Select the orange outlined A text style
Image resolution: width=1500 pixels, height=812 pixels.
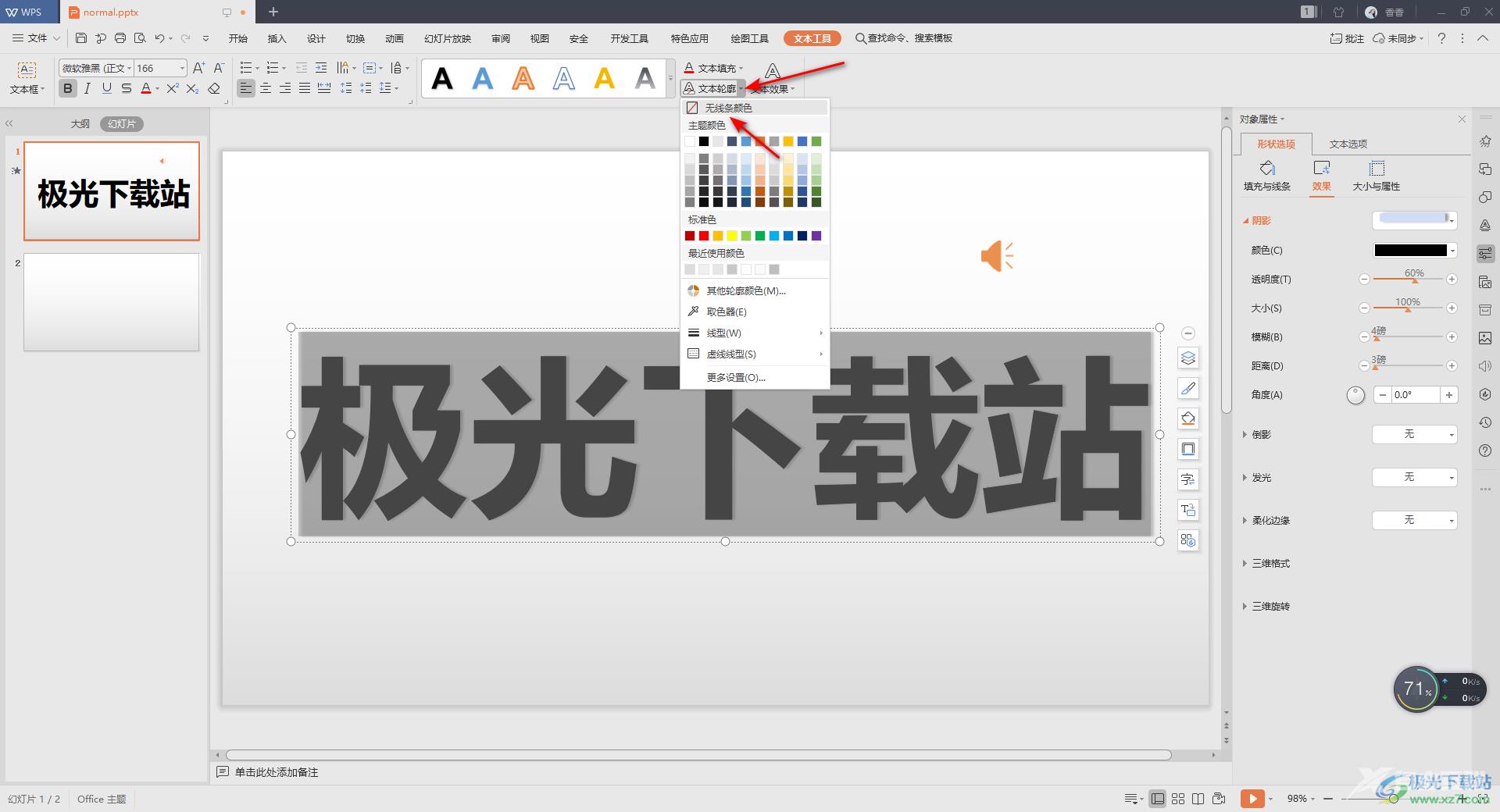tap(523, 78)
